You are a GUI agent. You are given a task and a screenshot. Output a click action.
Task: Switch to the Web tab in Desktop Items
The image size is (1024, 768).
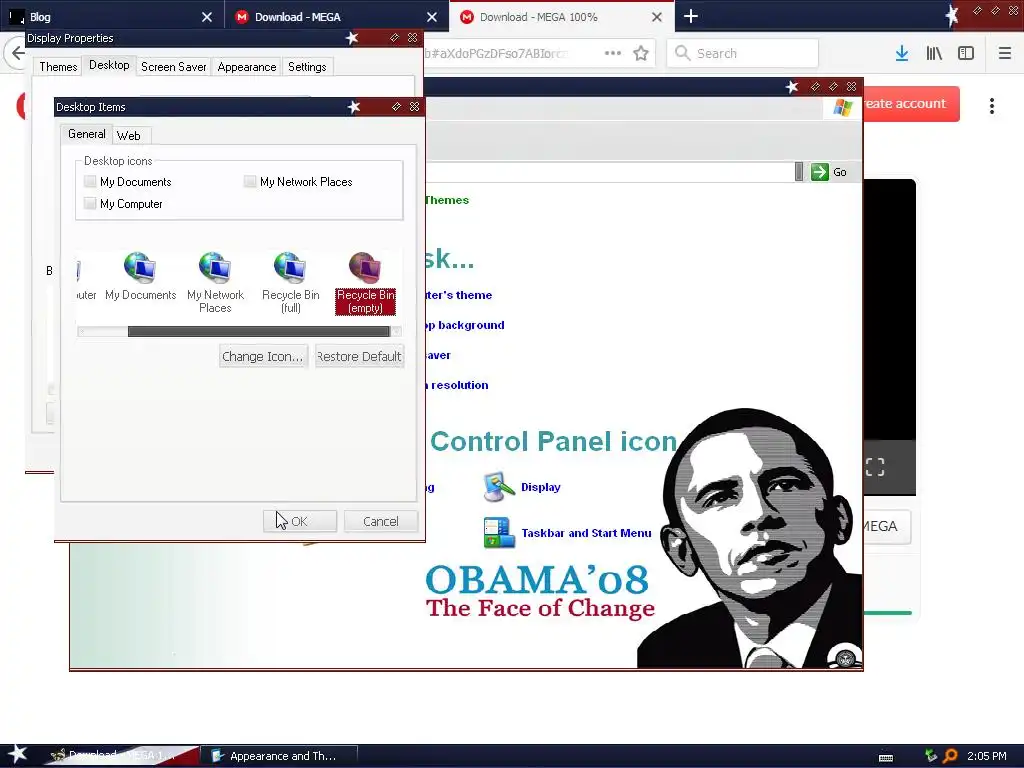click(129, 136)
